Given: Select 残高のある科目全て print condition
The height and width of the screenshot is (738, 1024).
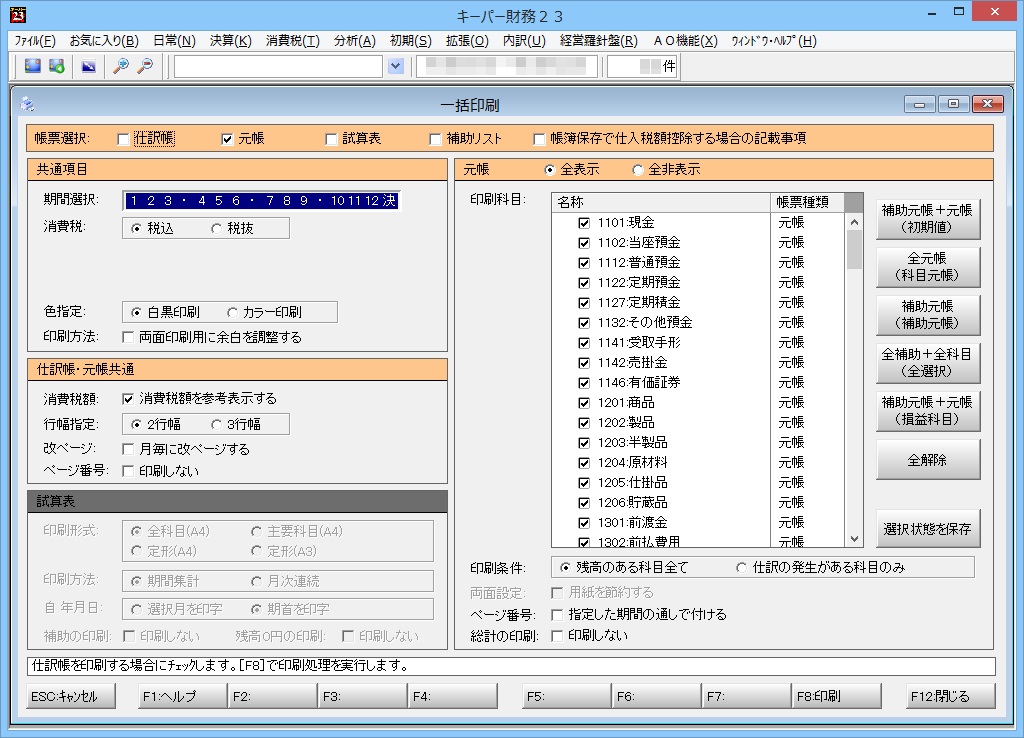Looking at the screenshot, I should point(565,568).
